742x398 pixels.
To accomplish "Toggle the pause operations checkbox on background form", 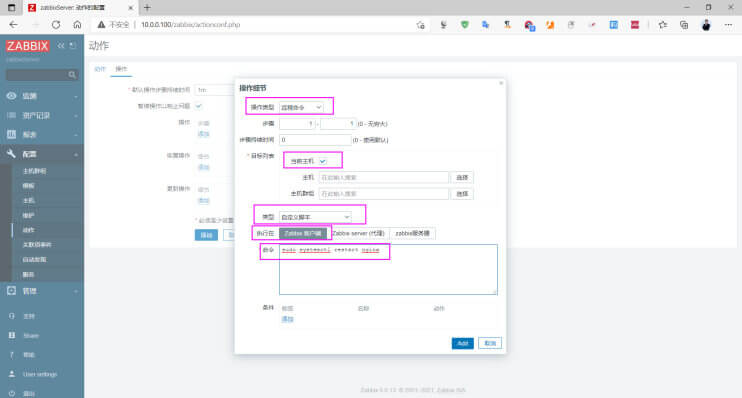I will coord(199,106).
